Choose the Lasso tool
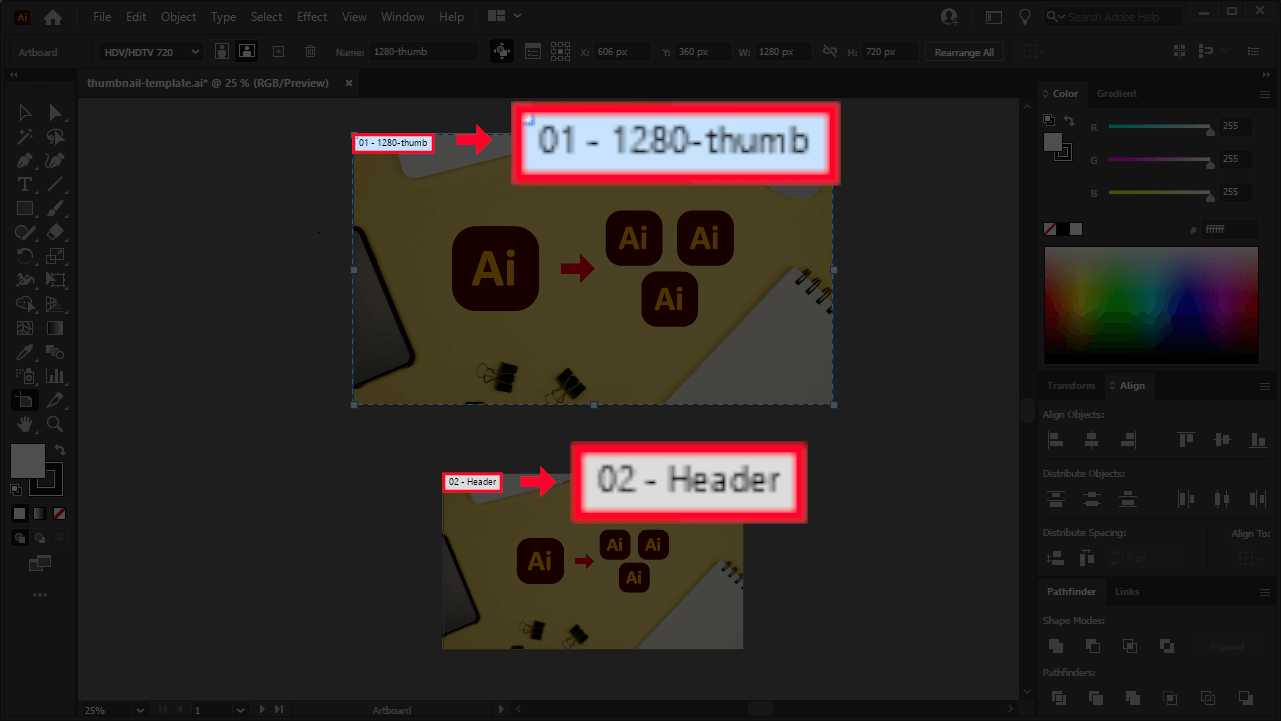1281x721 pixels. click(x=56, y=136)
